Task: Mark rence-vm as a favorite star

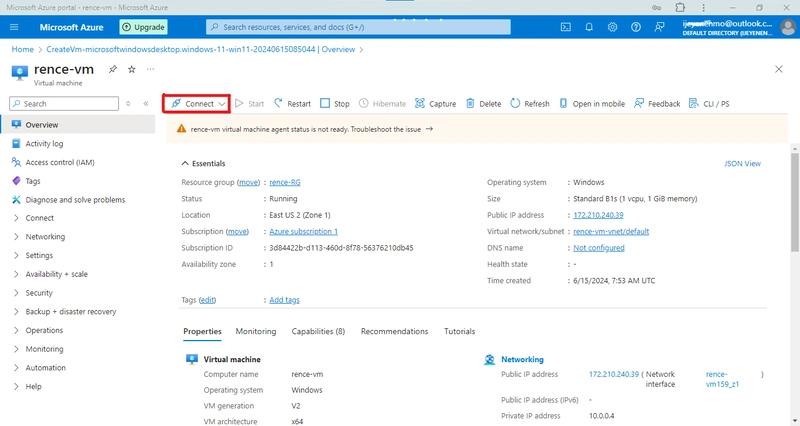Action: pos(132,69)
